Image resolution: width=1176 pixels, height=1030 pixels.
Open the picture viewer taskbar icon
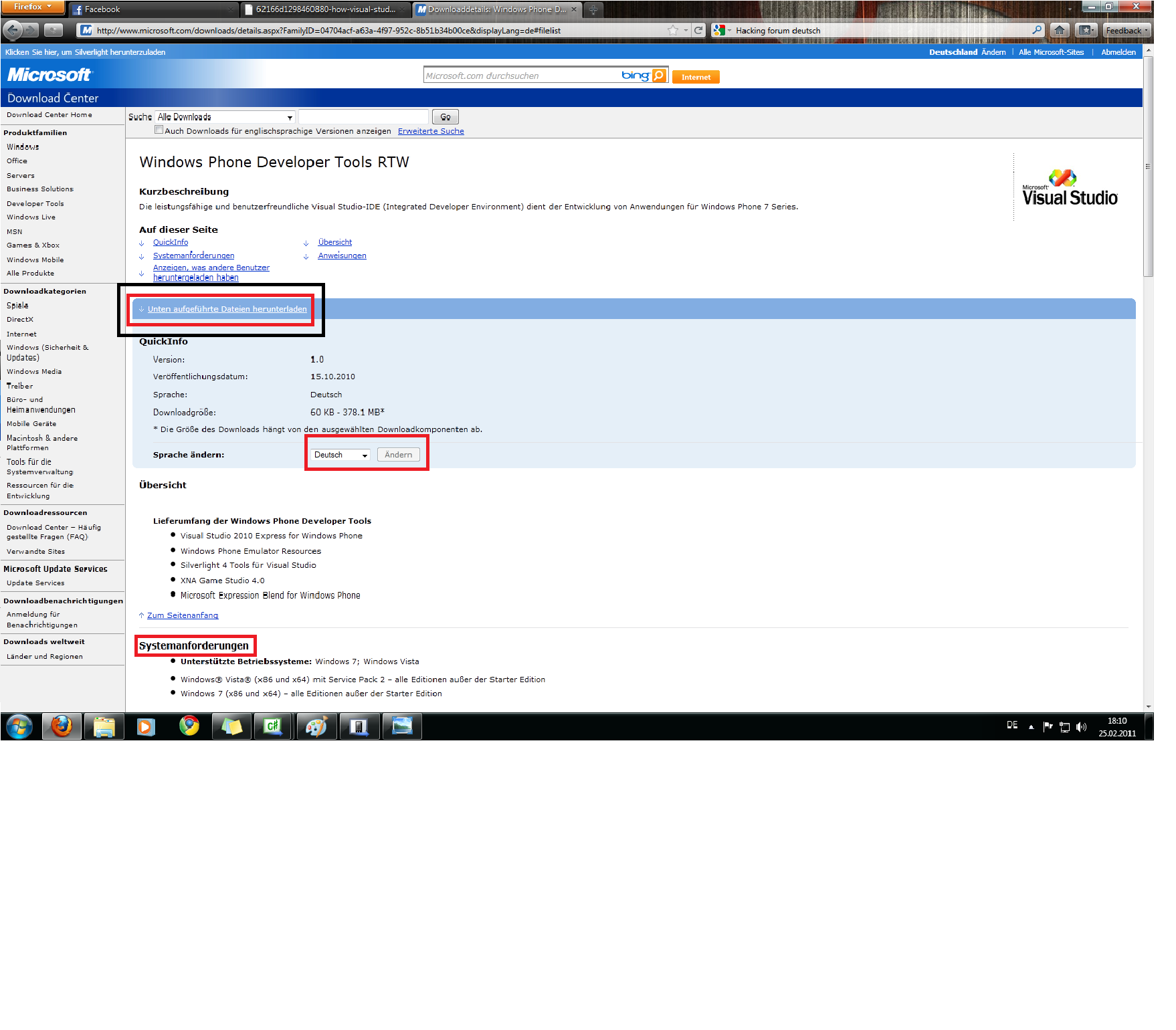(402, 726)
